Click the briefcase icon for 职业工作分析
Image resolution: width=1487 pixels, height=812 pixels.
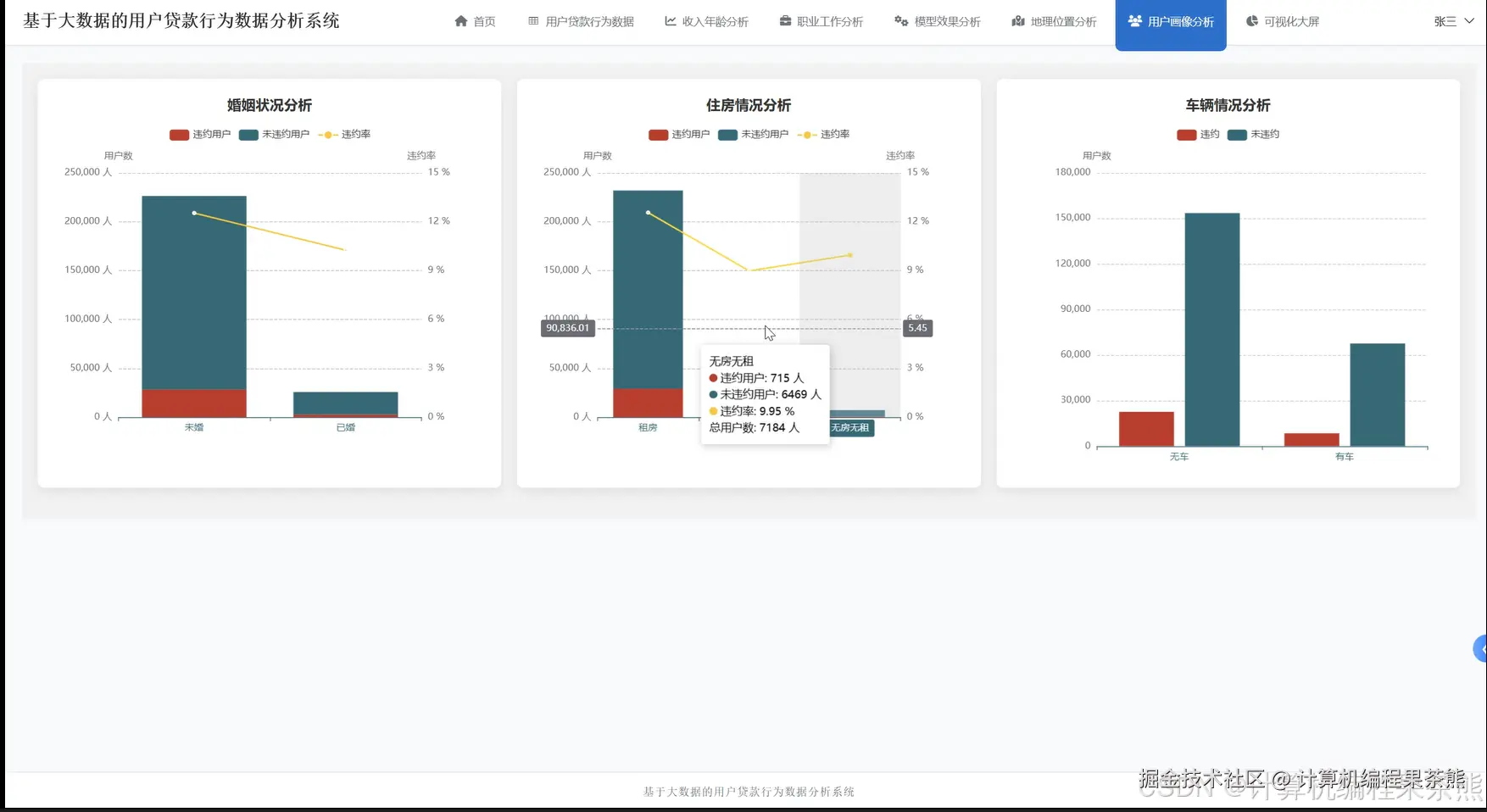point(785,21)
